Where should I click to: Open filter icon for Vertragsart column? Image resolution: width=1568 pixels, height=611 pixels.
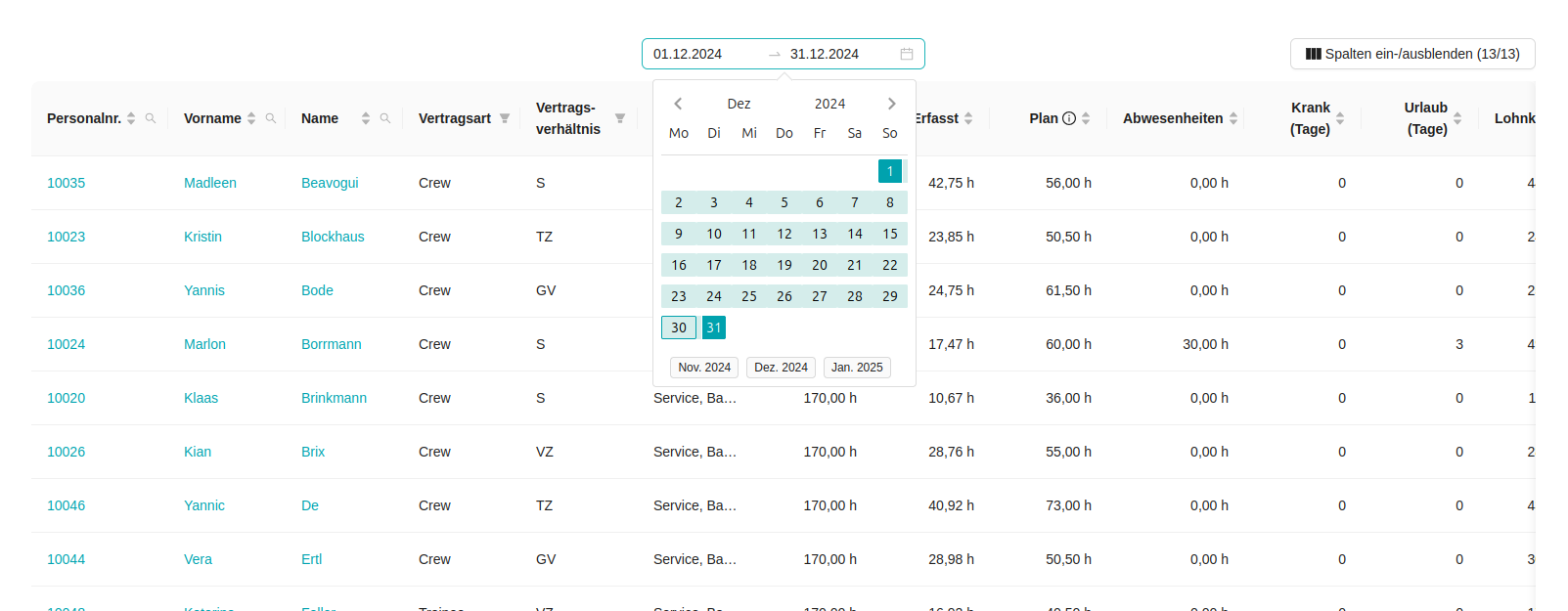point(505,118)
